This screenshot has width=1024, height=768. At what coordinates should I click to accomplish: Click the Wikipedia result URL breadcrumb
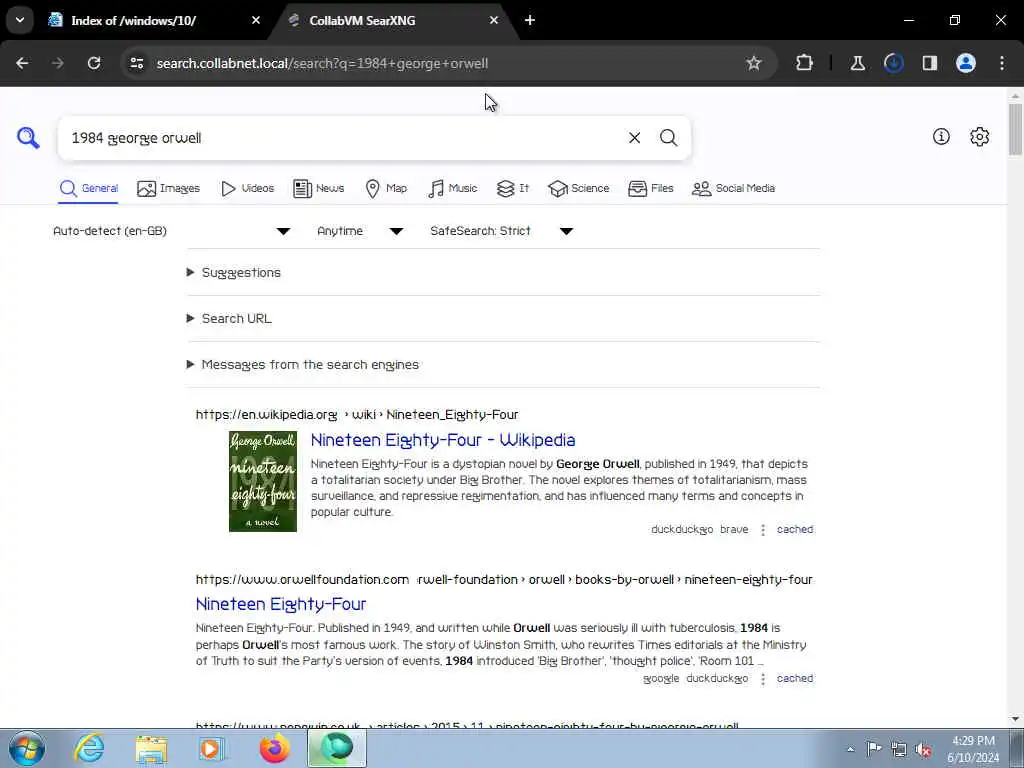357,415
